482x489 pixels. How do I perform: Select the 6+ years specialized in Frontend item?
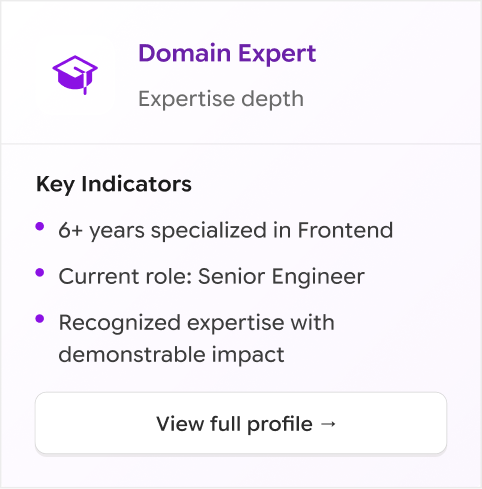[x=226, y=230]
